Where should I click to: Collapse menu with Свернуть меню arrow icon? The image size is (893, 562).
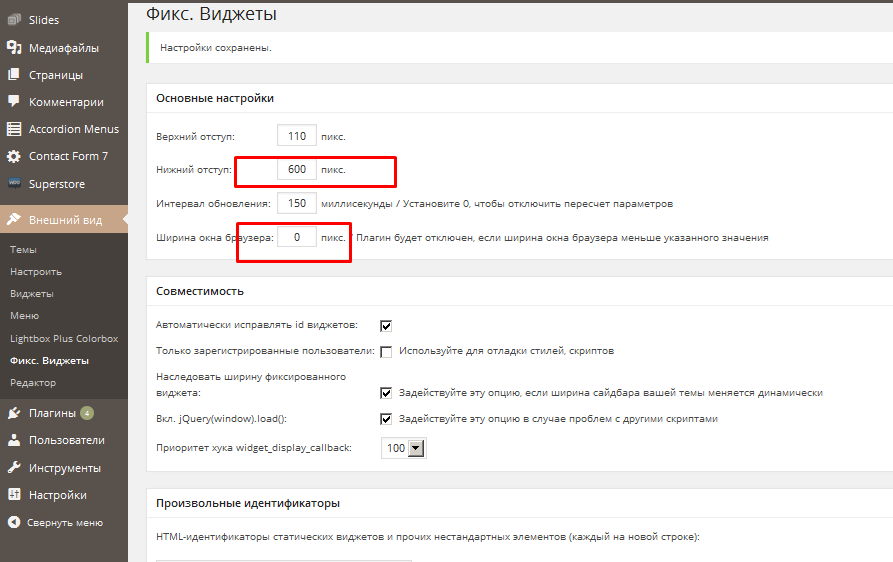click(14, 522)
